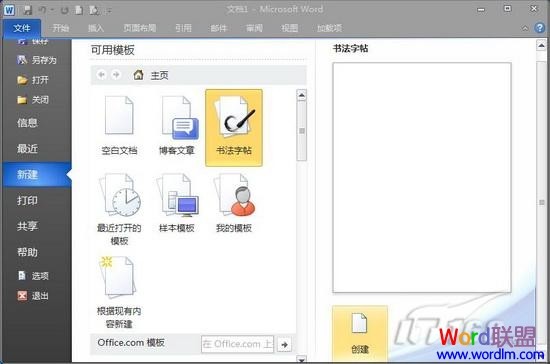This screenshot has height=364, width=550.
Task: Click the 主页 home breadcrumb text
Action: click(x=159, y=75)
